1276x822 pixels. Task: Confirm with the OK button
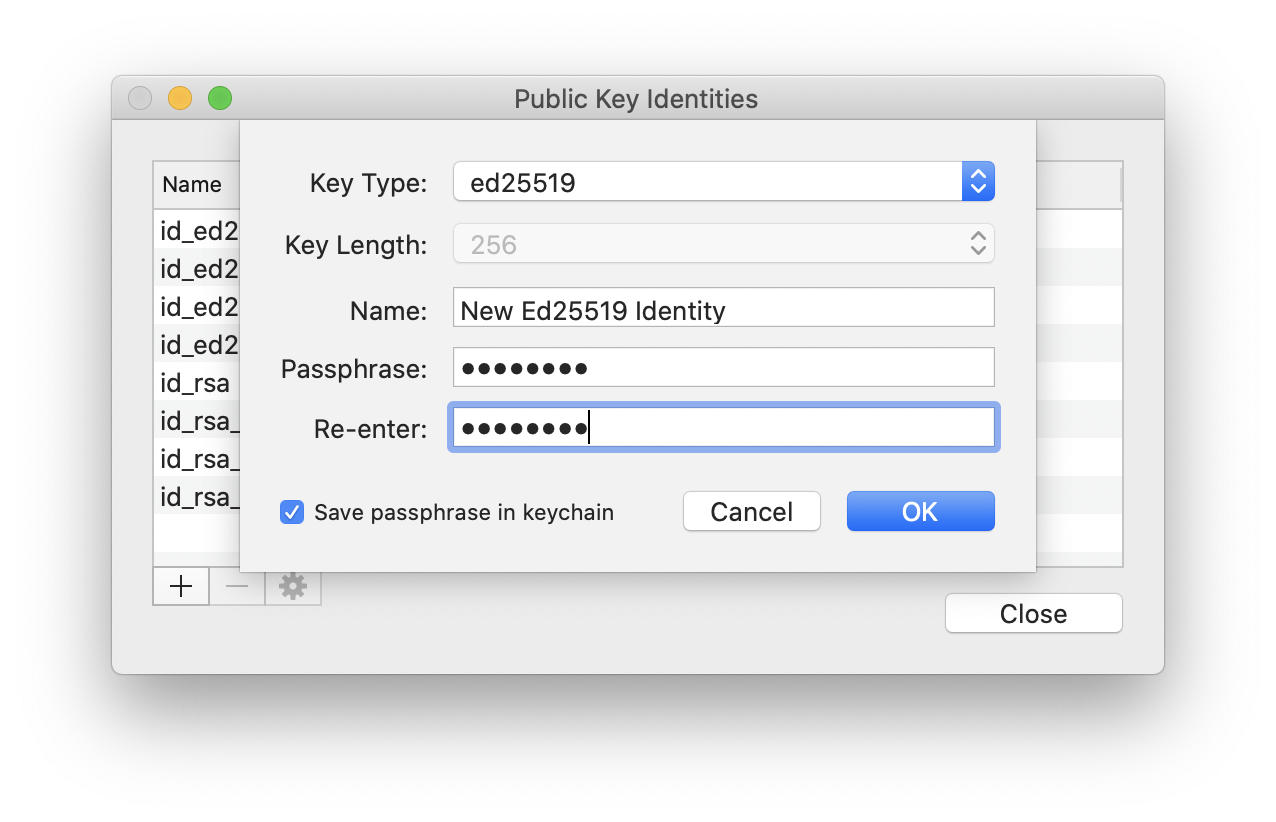[920, 512]
